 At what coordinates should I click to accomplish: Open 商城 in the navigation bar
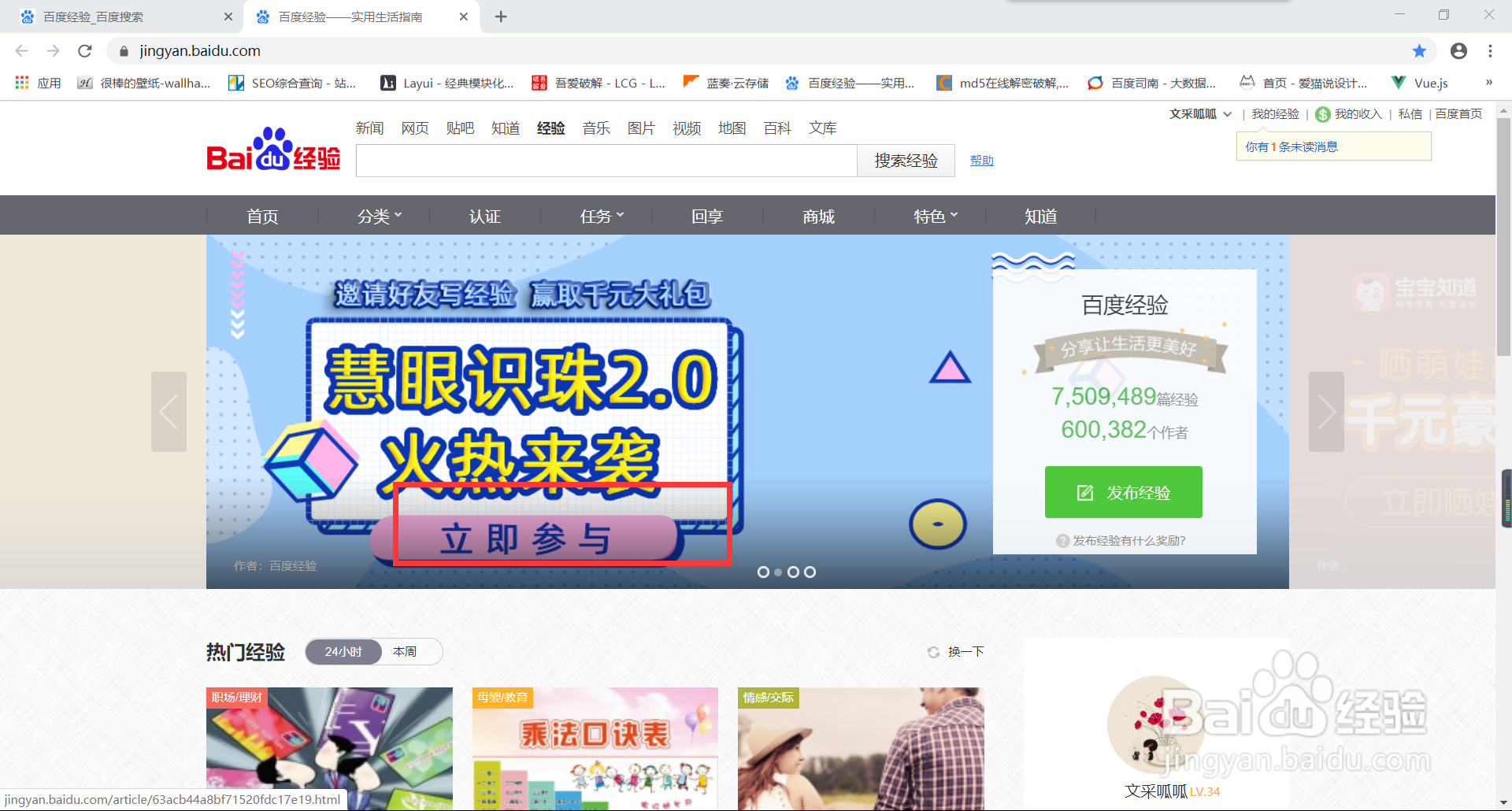(819, 217)
